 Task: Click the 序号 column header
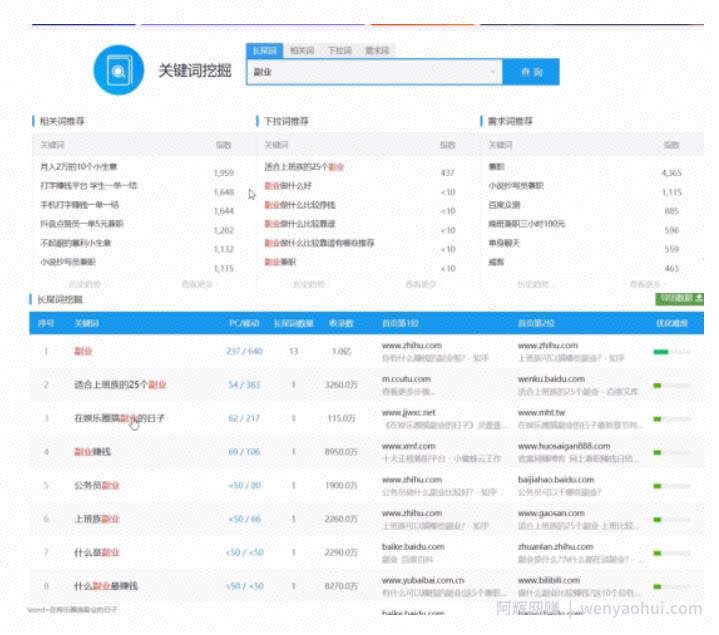point(46,323)
